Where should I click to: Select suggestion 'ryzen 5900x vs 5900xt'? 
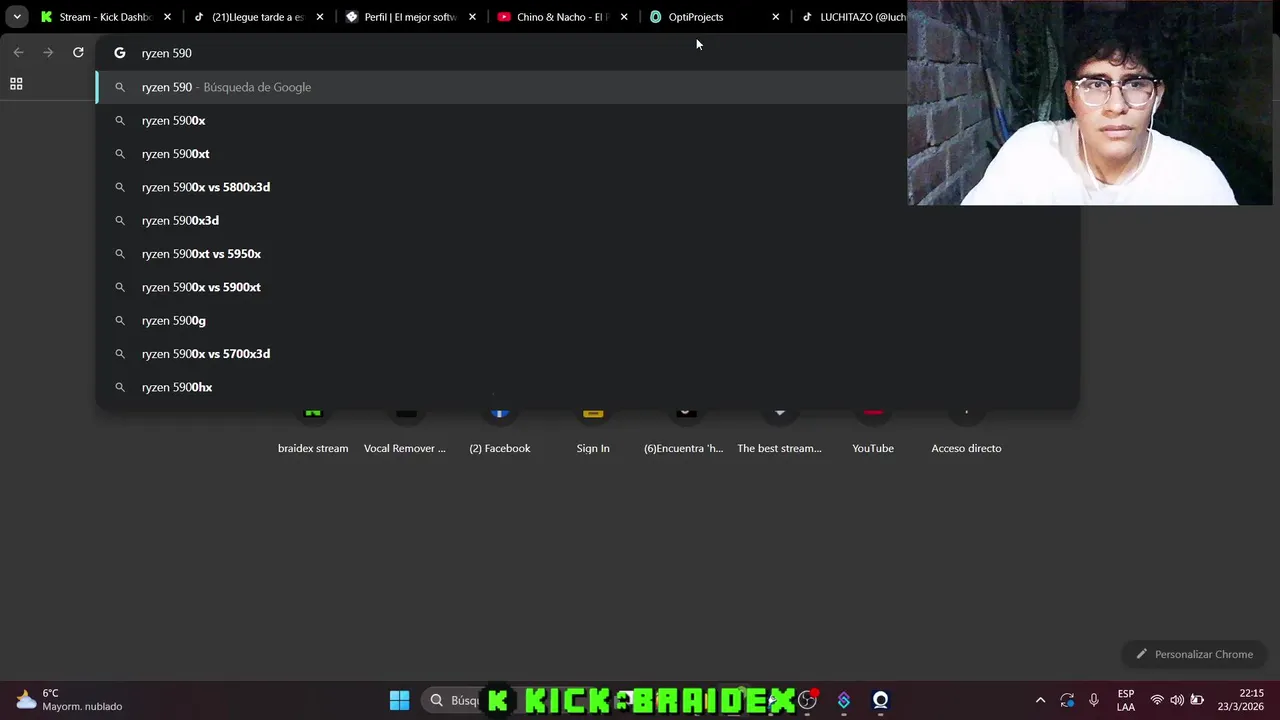tap(587, 287)
